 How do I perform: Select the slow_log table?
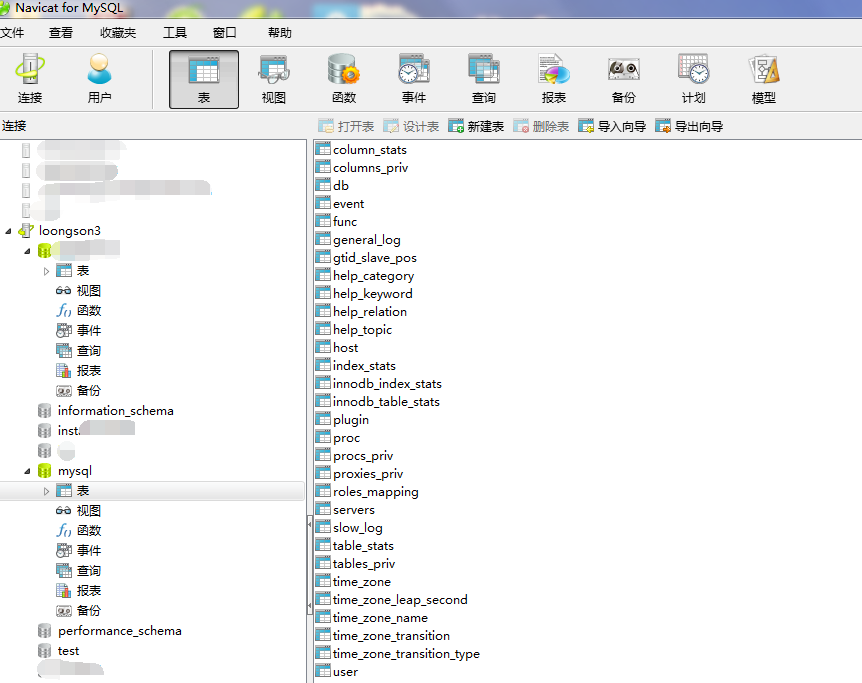click(x=358, y=528)
